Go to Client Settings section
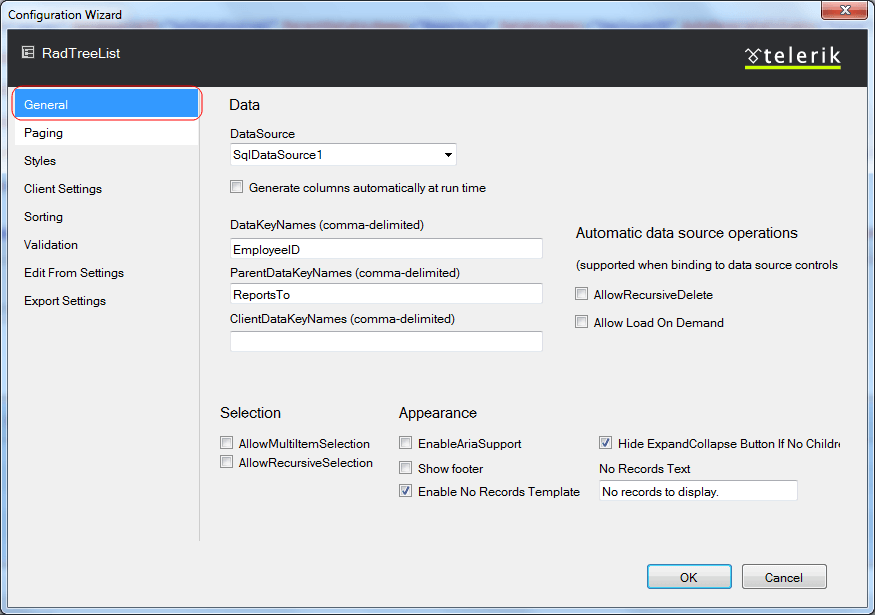 pos(107,189)
